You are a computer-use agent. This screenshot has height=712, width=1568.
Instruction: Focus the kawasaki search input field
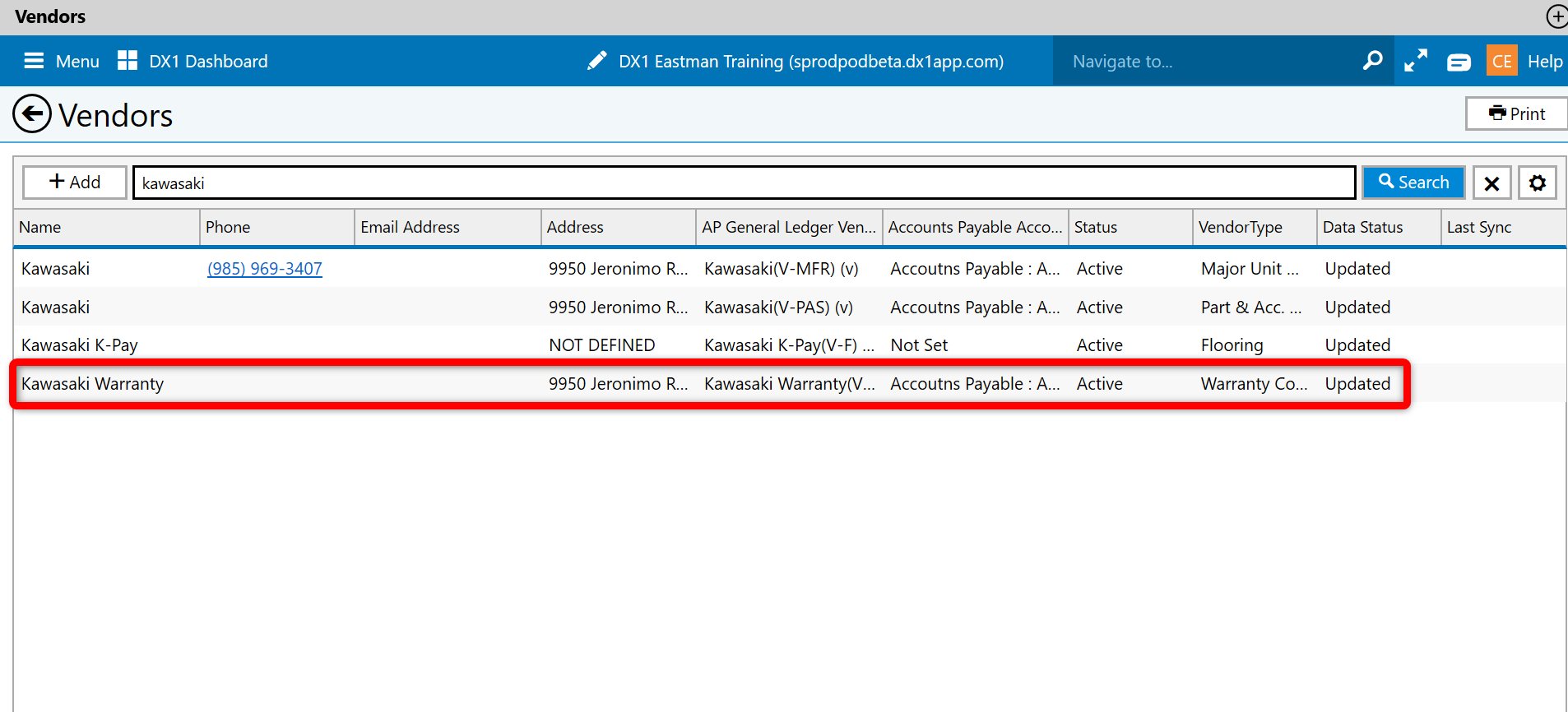(x=744, y=183)
